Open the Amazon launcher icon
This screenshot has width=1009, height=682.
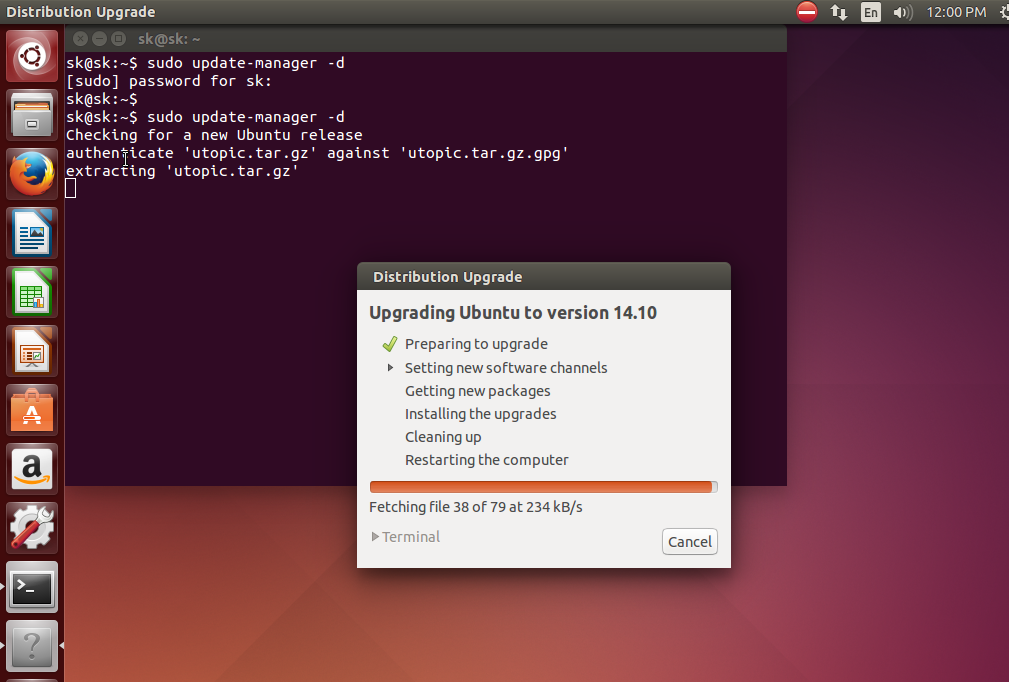pos(32,470)
